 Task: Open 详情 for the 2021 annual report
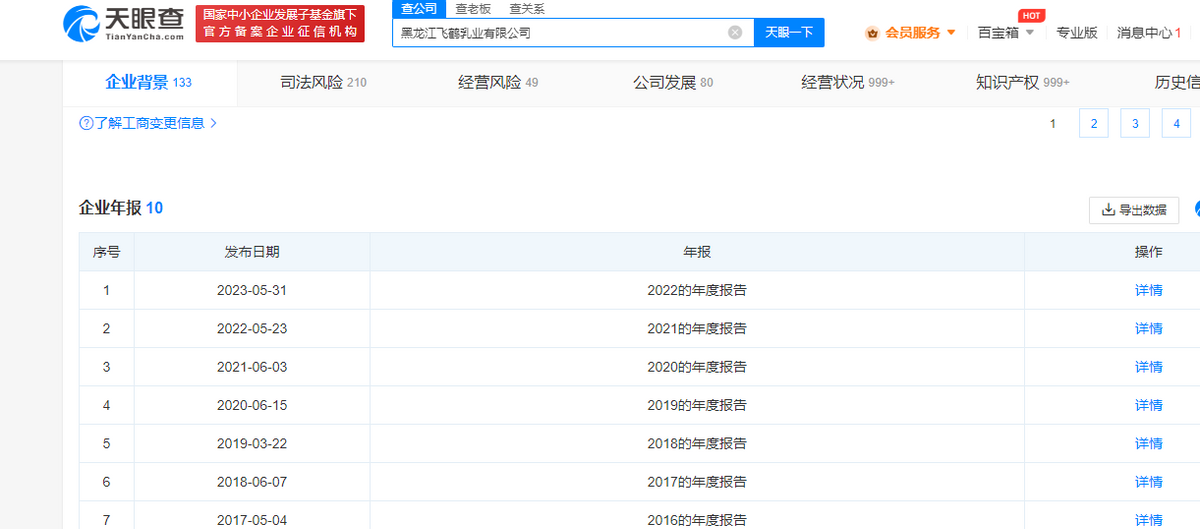tap(1148, 328)
